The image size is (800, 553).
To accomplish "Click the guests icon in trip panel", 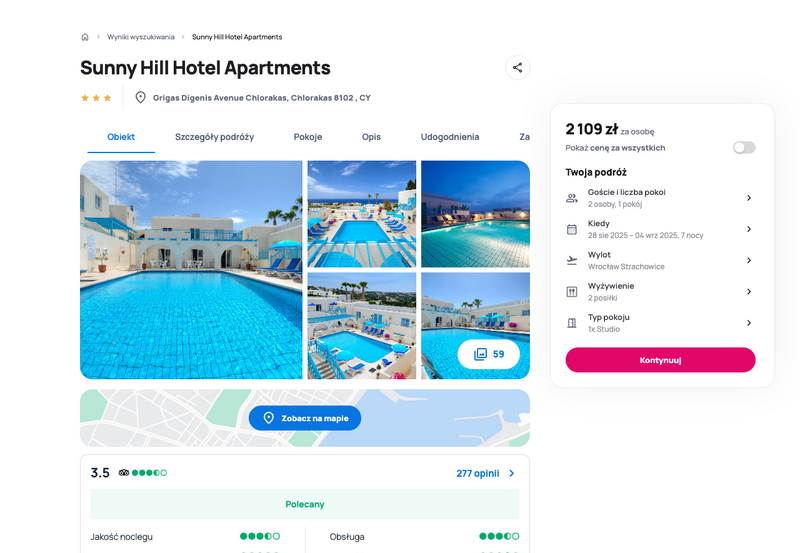I will tap(572, 198).
